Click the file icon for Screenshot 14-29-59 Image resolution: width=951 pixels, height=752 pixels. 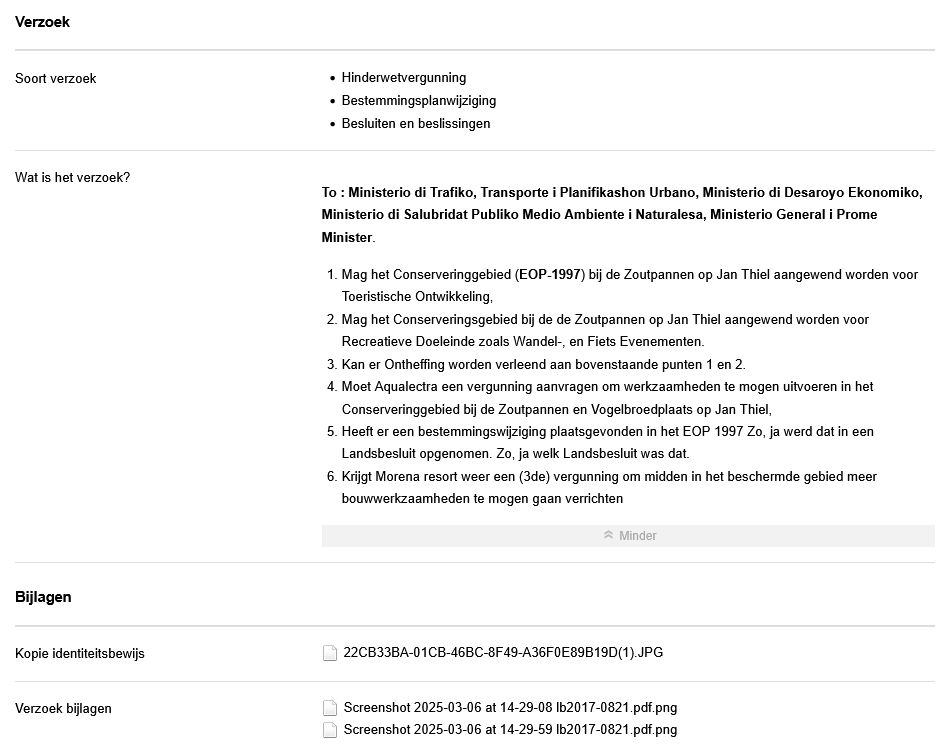330,731
